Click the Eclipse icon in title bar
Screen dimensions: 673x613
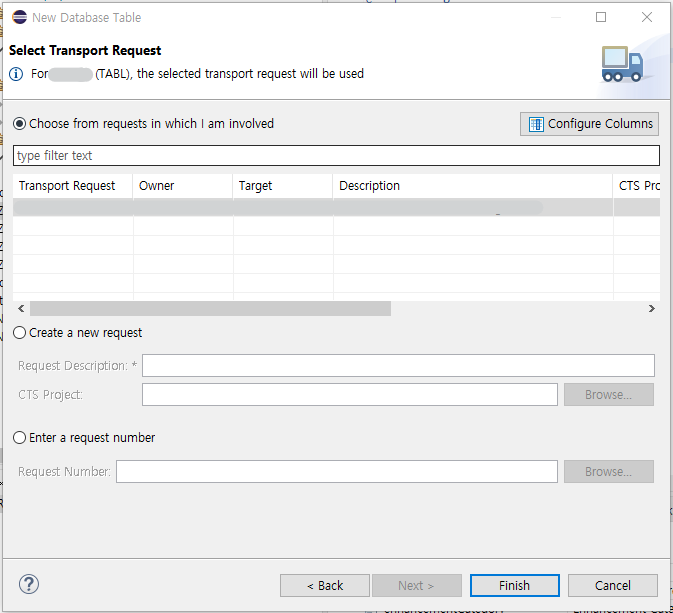[19, 17]
